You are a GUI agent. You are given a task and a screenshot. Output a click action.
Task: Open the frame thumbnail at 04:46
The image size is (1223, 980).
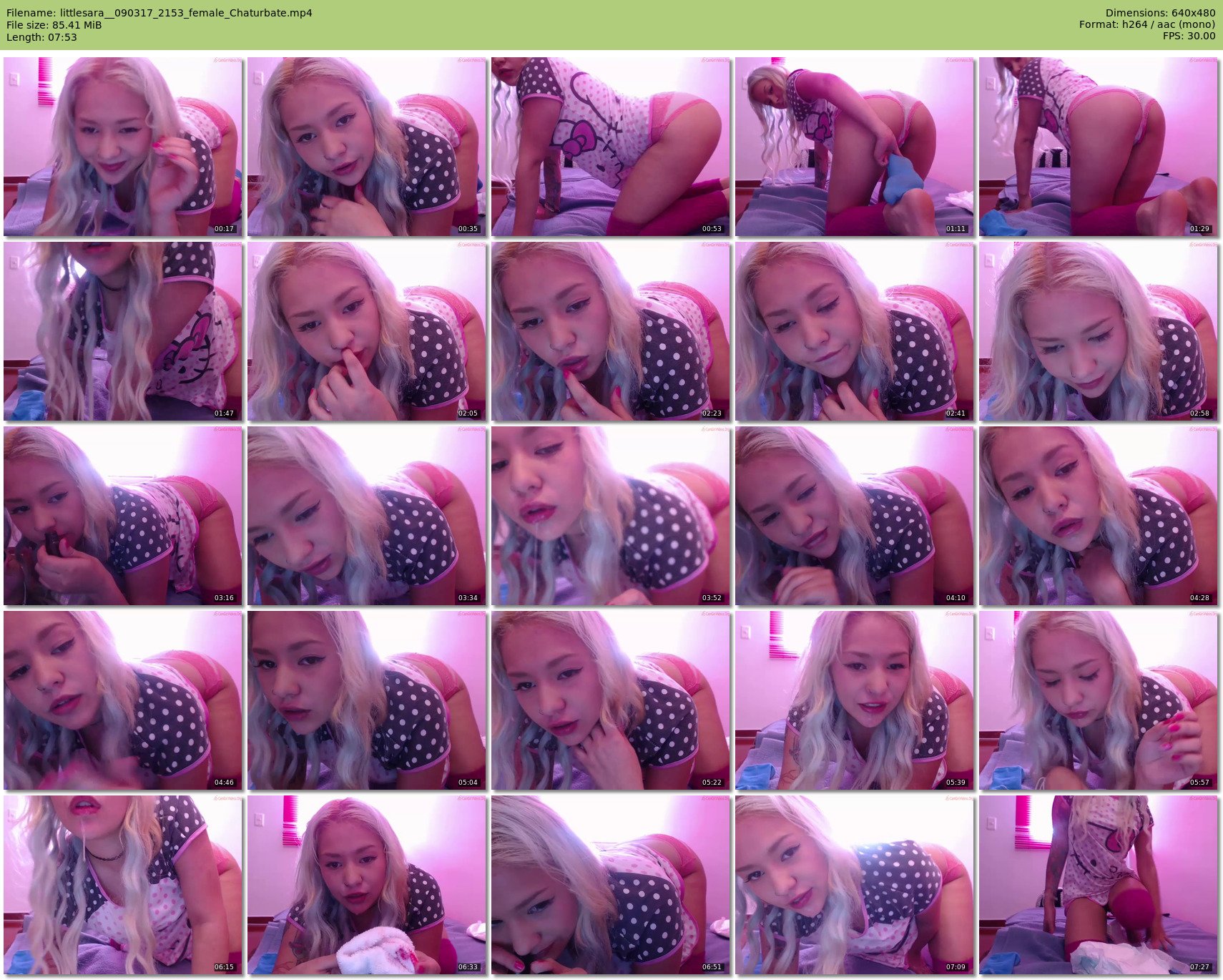point(123,700)
